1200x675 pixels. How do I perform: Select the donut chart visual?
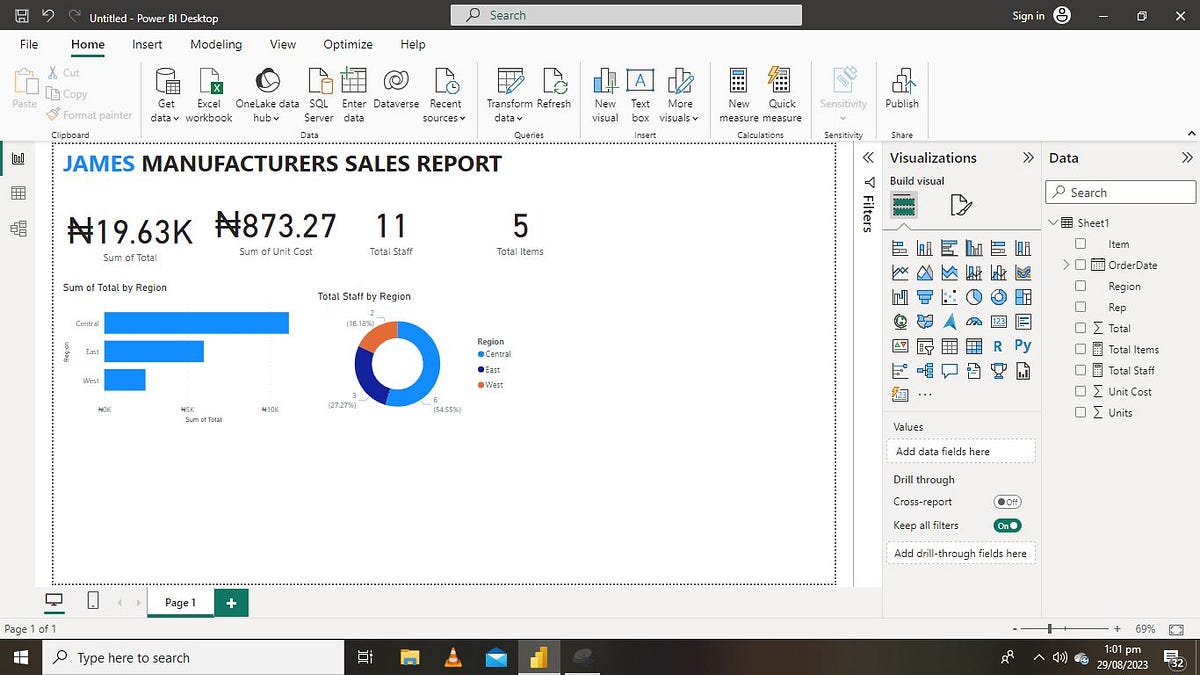[x=998, y=296]
